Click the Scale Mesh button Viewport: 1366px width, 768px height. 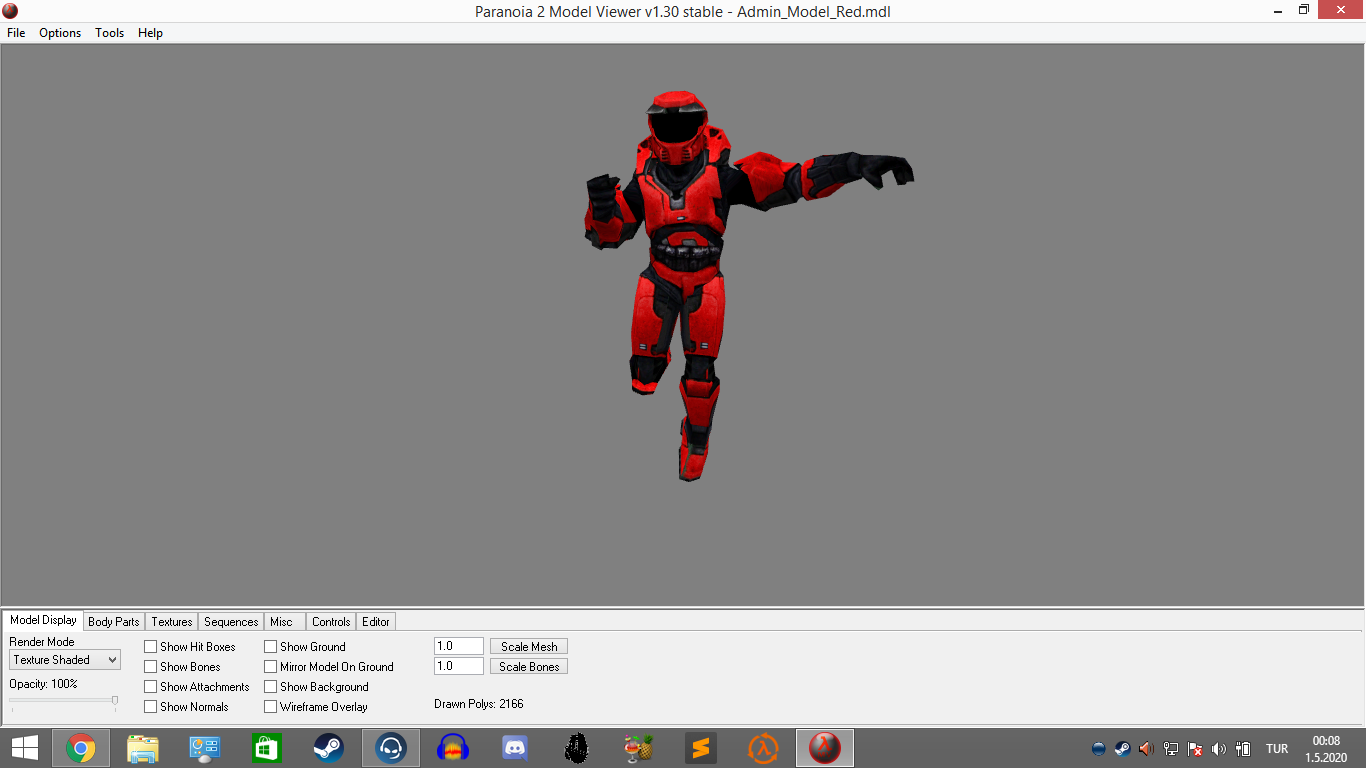coord(529,647)
